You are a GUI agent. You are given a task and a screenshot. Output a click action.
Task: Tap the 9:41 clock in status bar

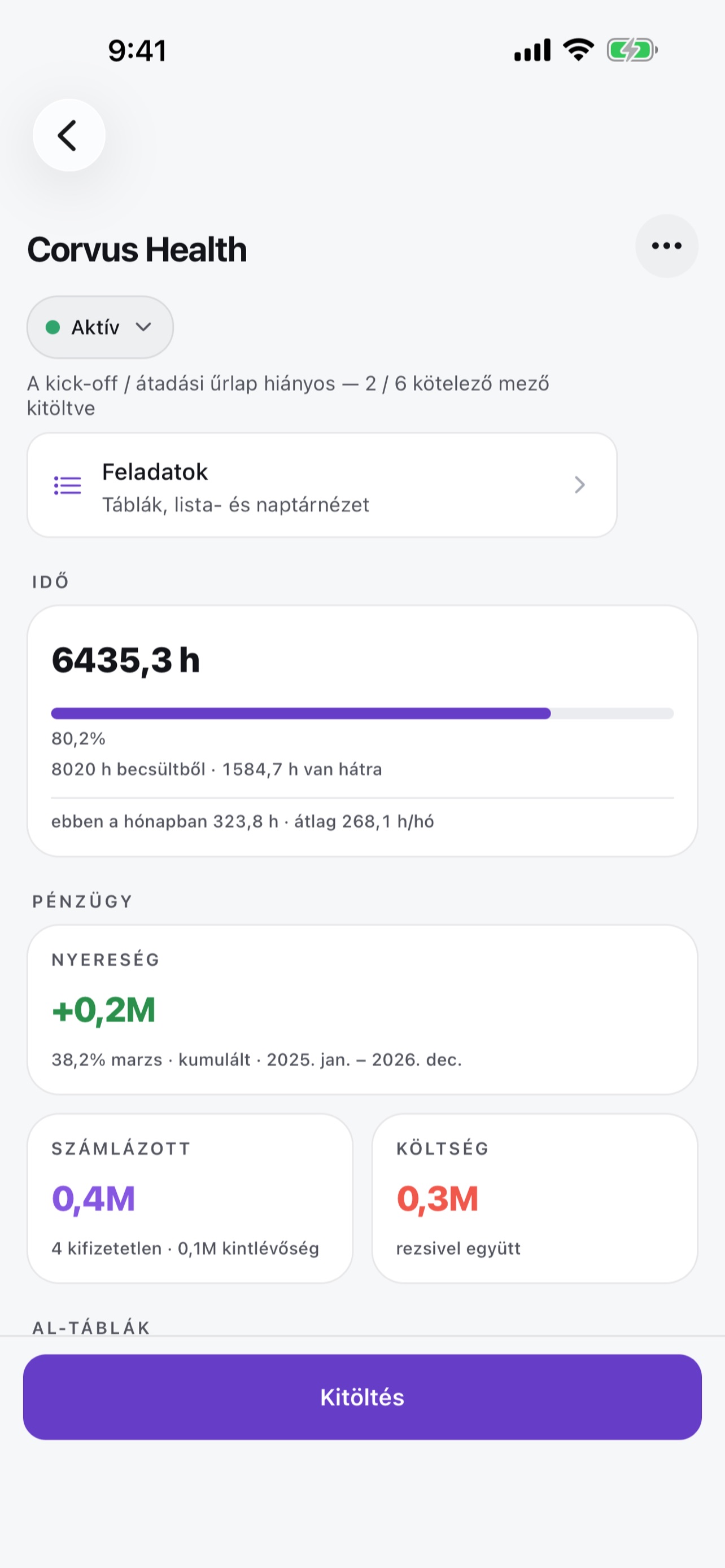[137, 51]
